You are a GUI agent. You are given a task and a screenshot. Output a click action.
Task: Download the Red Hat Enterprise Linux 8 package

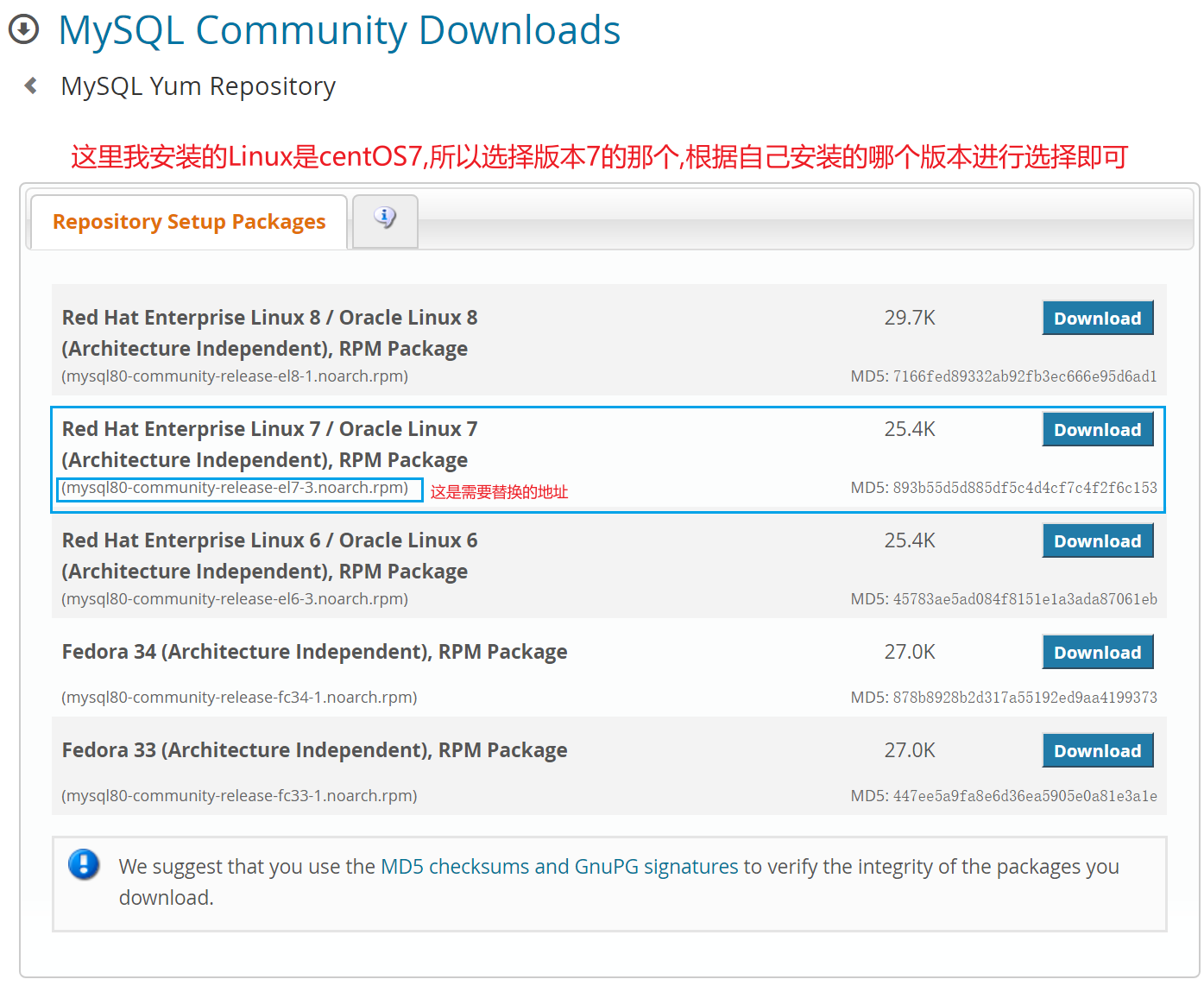pos(1097,318)
